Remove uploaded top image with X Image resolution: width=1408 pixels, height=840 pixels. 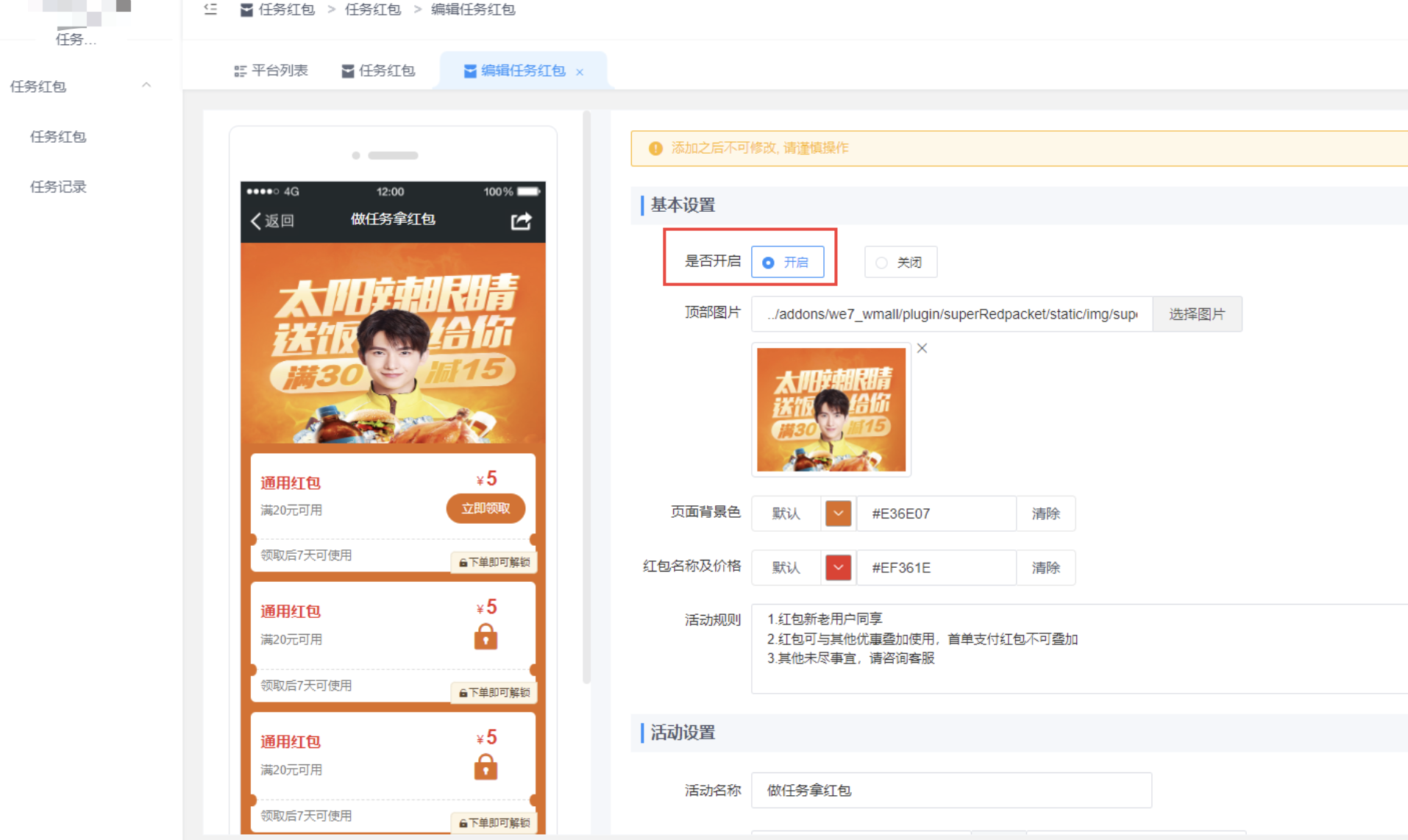[922, 348]
